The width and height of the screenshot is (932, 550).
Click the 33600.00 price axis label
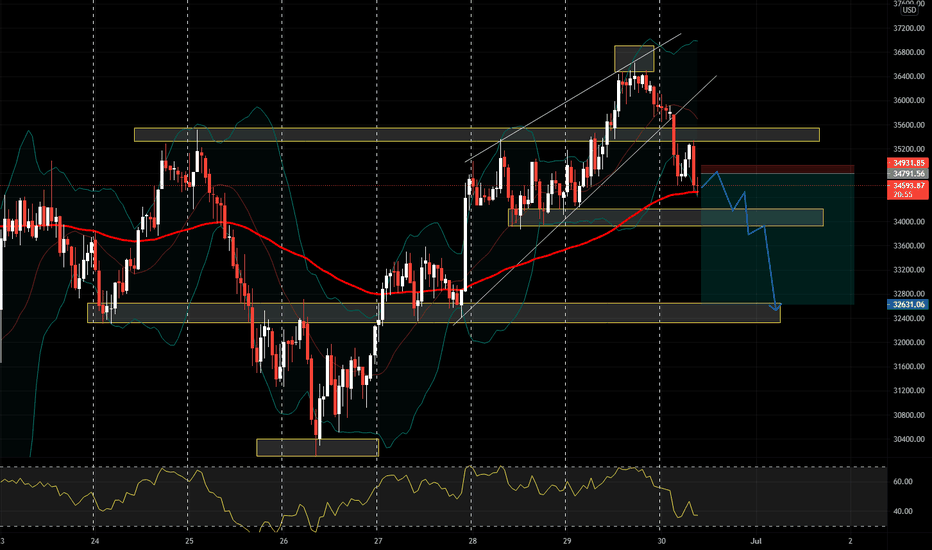coord(909,246)
